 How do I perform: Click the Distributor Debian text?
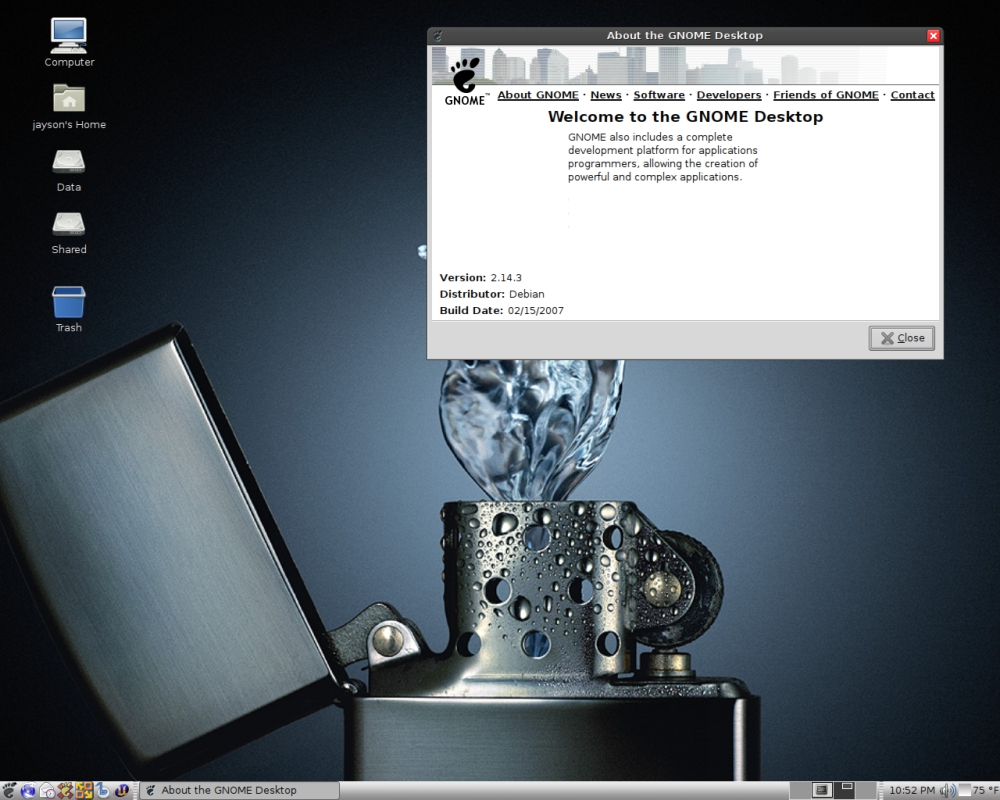(x=492, y=294)
